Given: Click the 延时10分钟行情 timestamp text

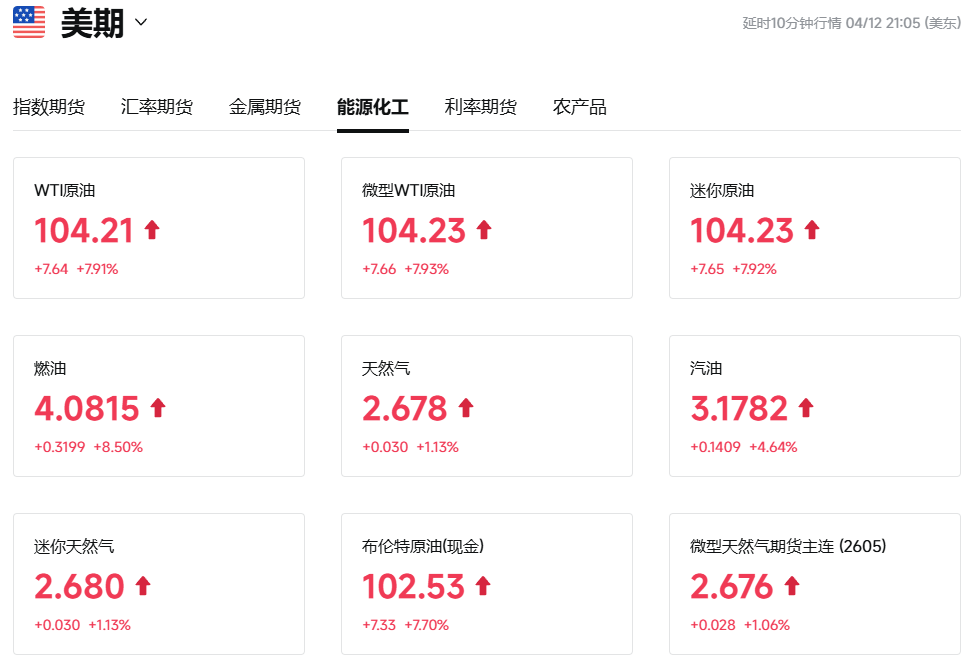Looking at the screenshot, I should tap(852, 23).
